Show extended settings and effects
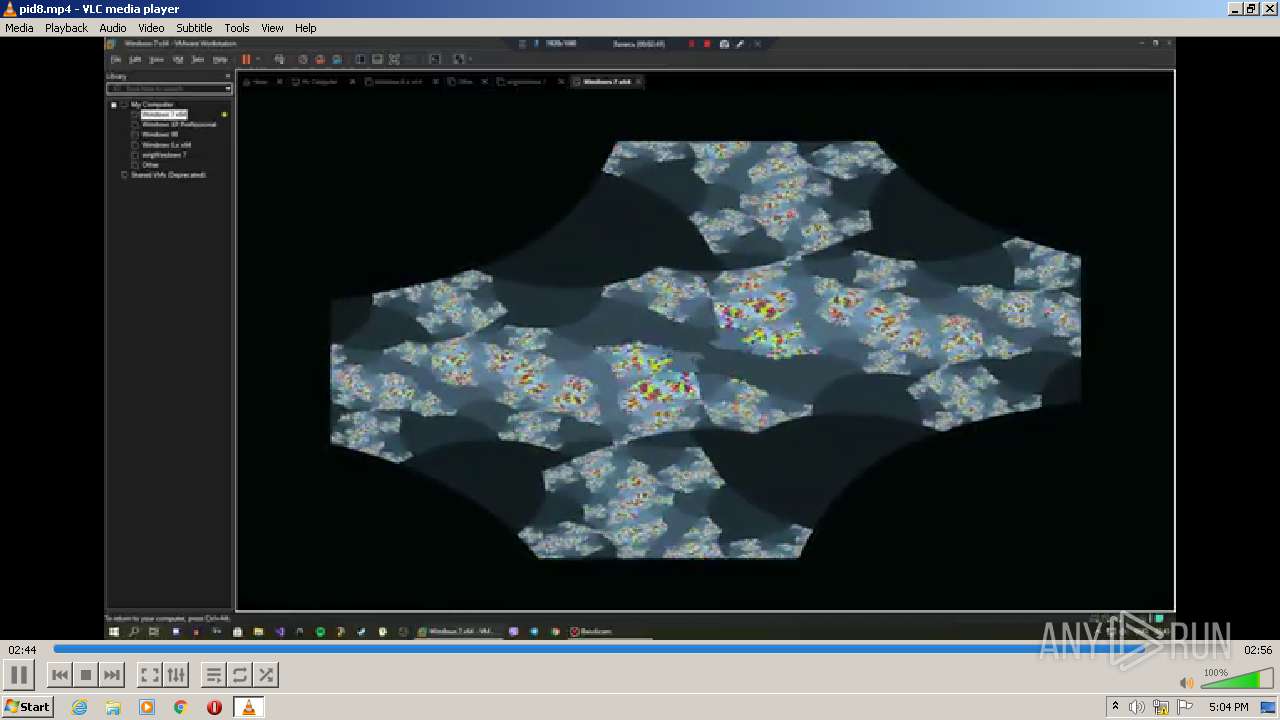 pyautogui.click(x=175, y=675)
